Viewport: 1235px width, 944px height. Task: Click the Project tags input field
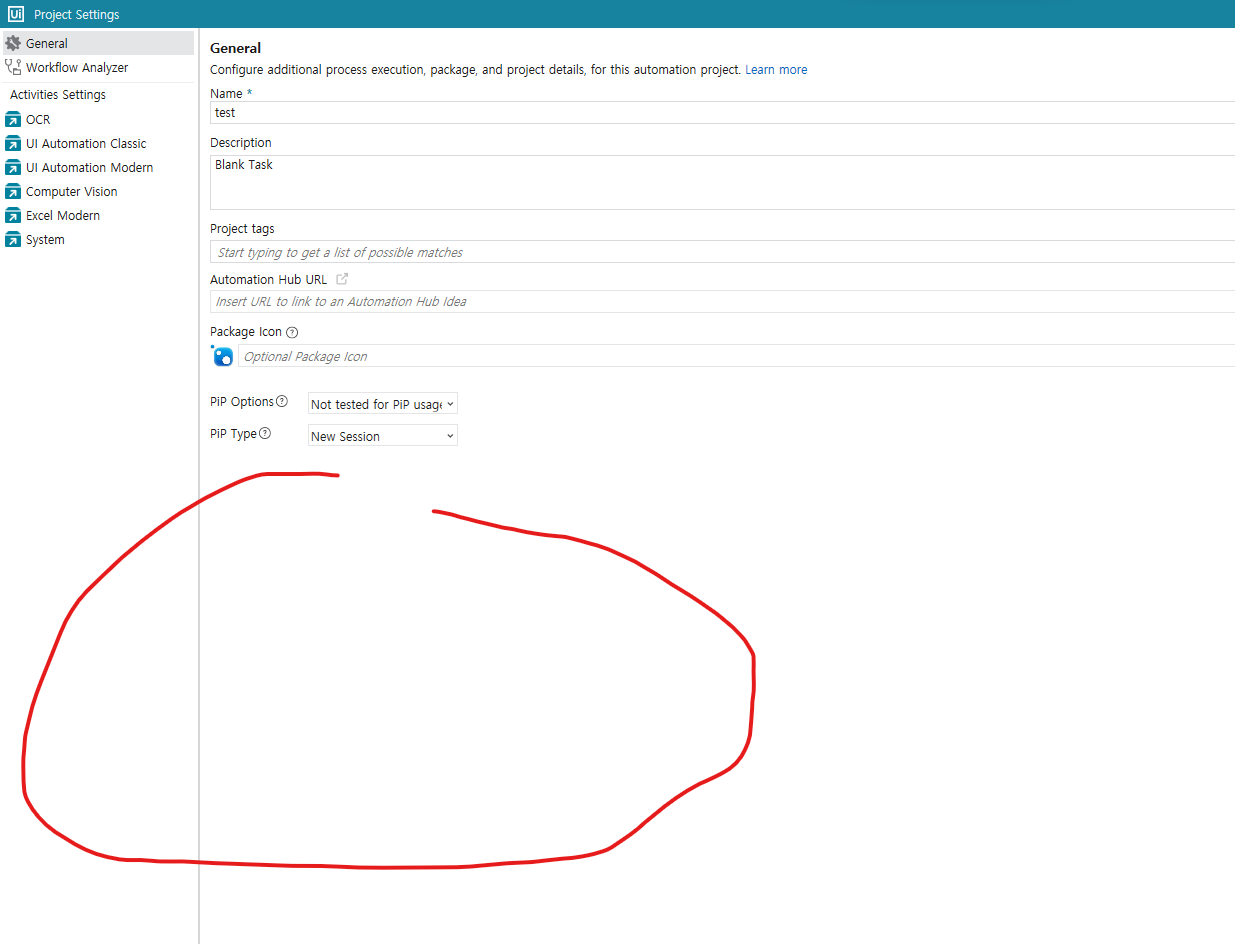pyautogui.click(x=722, y=252)
